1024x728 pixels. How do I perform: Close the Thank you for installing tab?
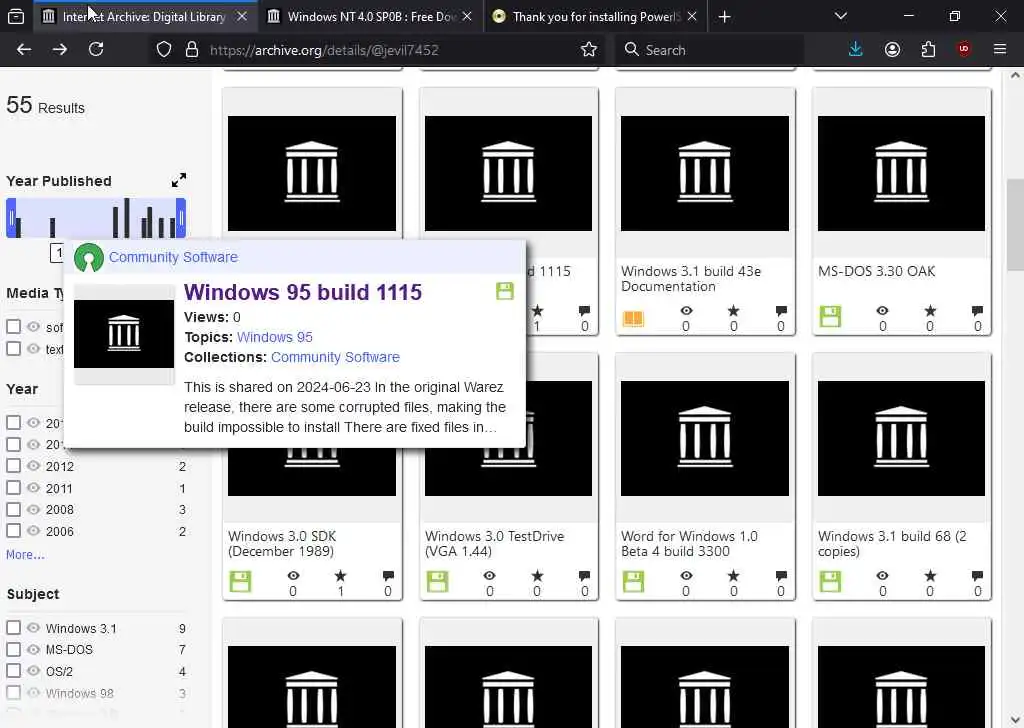pyautogui.click(x=692, y=16)
